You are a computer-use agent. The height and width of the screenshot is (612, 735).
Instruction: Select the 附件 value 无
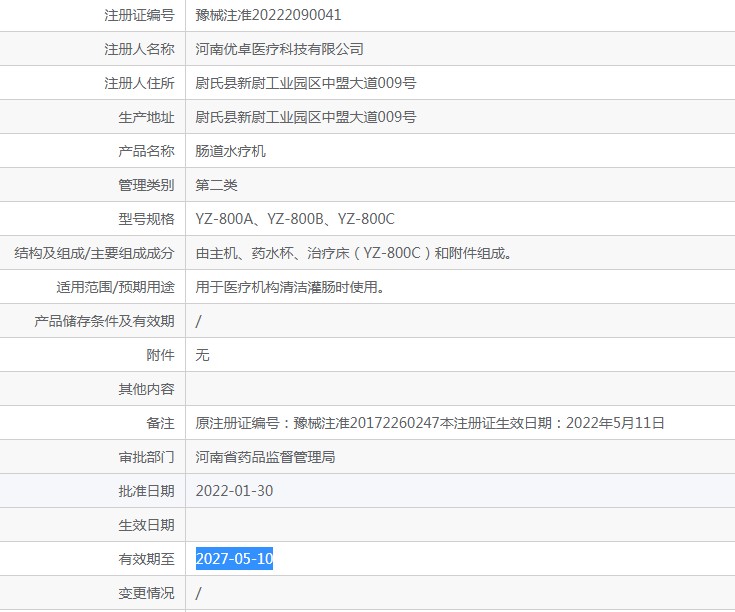202,355
